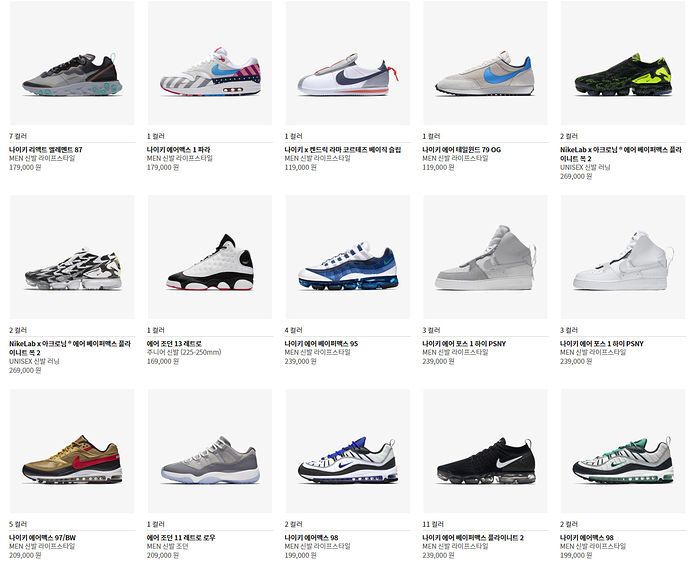
Task: Select the black-white camo VaporMax Moc 2 image
Action: coord(72,257)
